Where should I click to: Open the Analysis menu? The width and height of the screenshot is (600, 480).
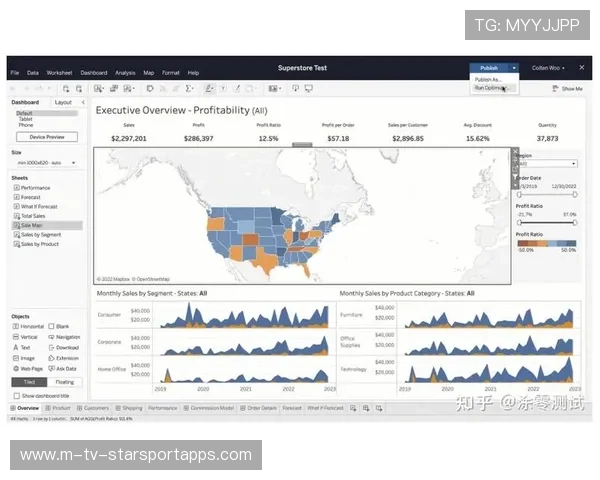tap(125, 73)
